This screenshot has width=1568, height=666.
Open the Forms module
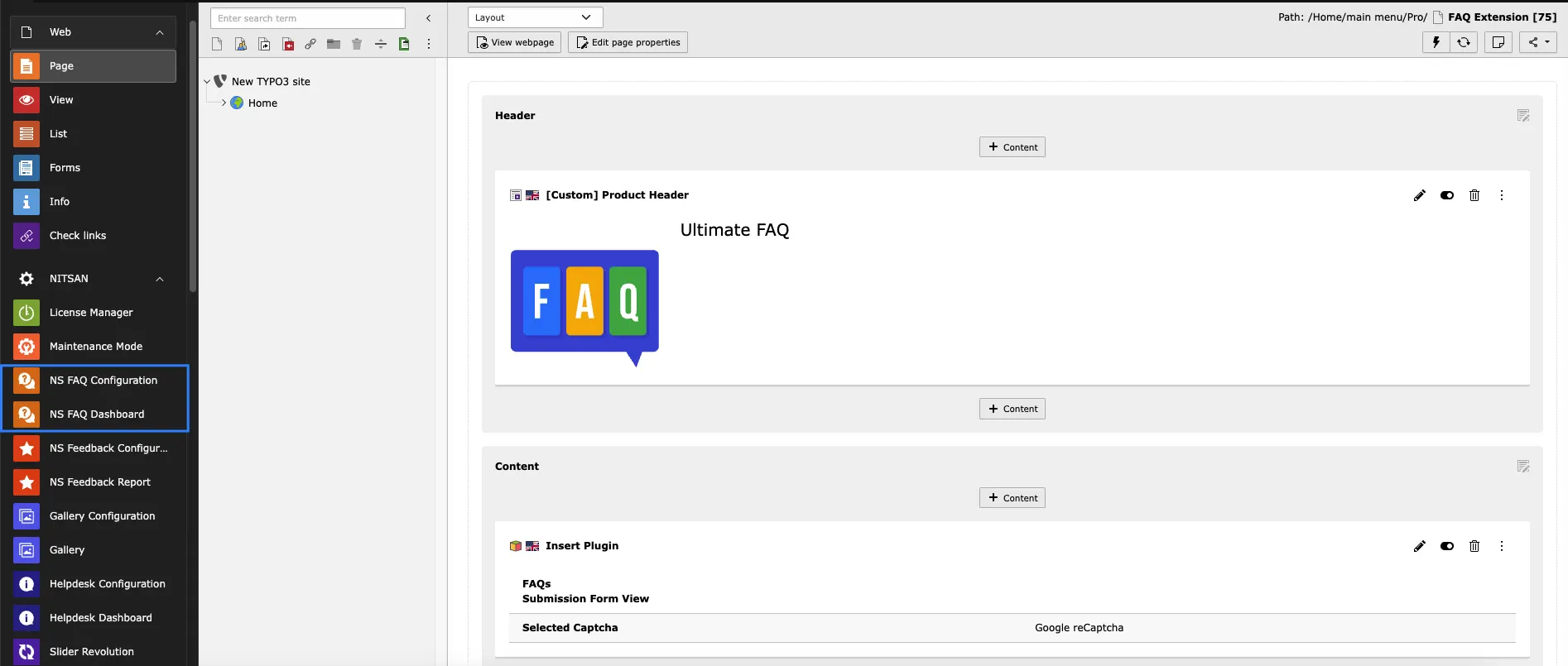[93, 168]
